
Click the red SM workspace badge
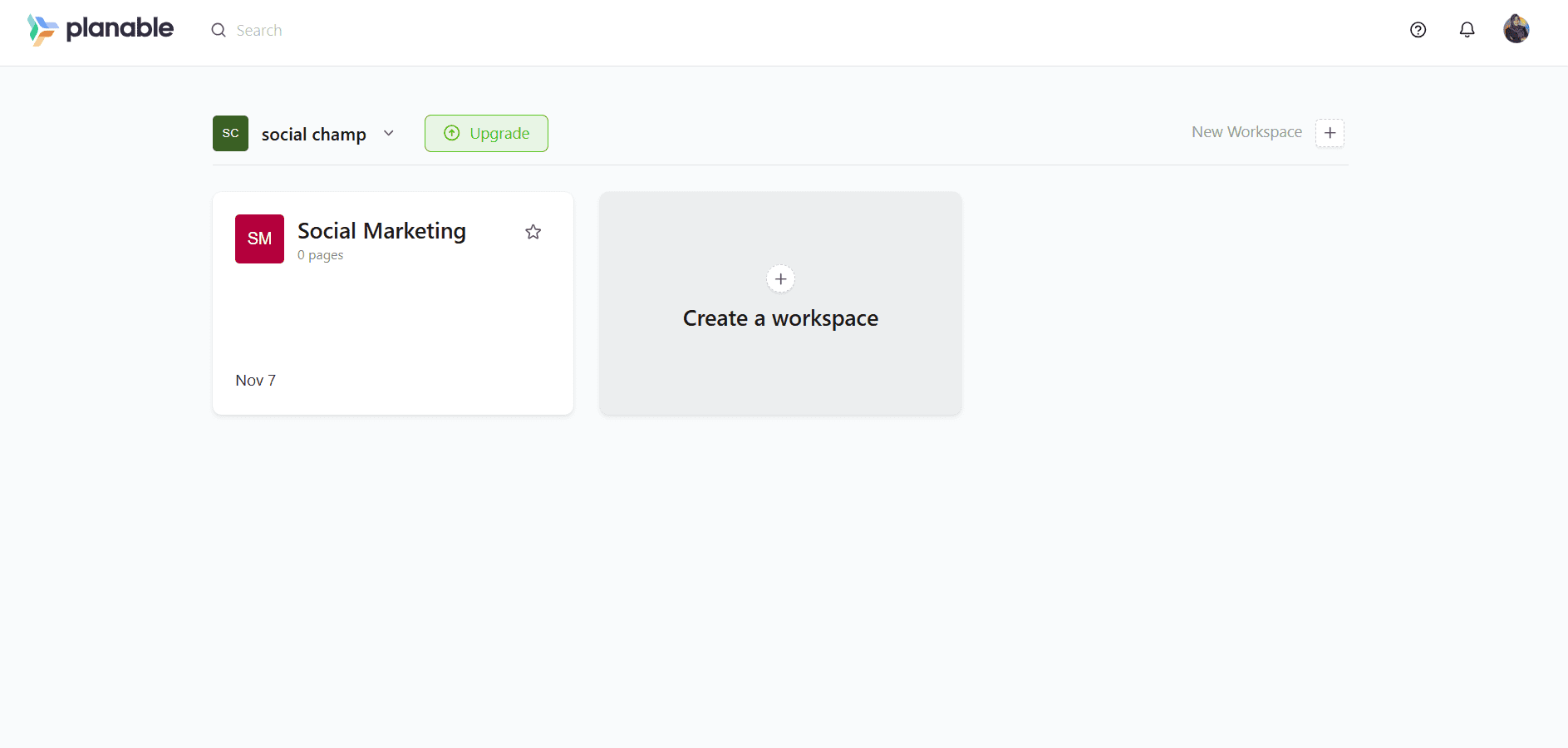[x=259, y=239]
